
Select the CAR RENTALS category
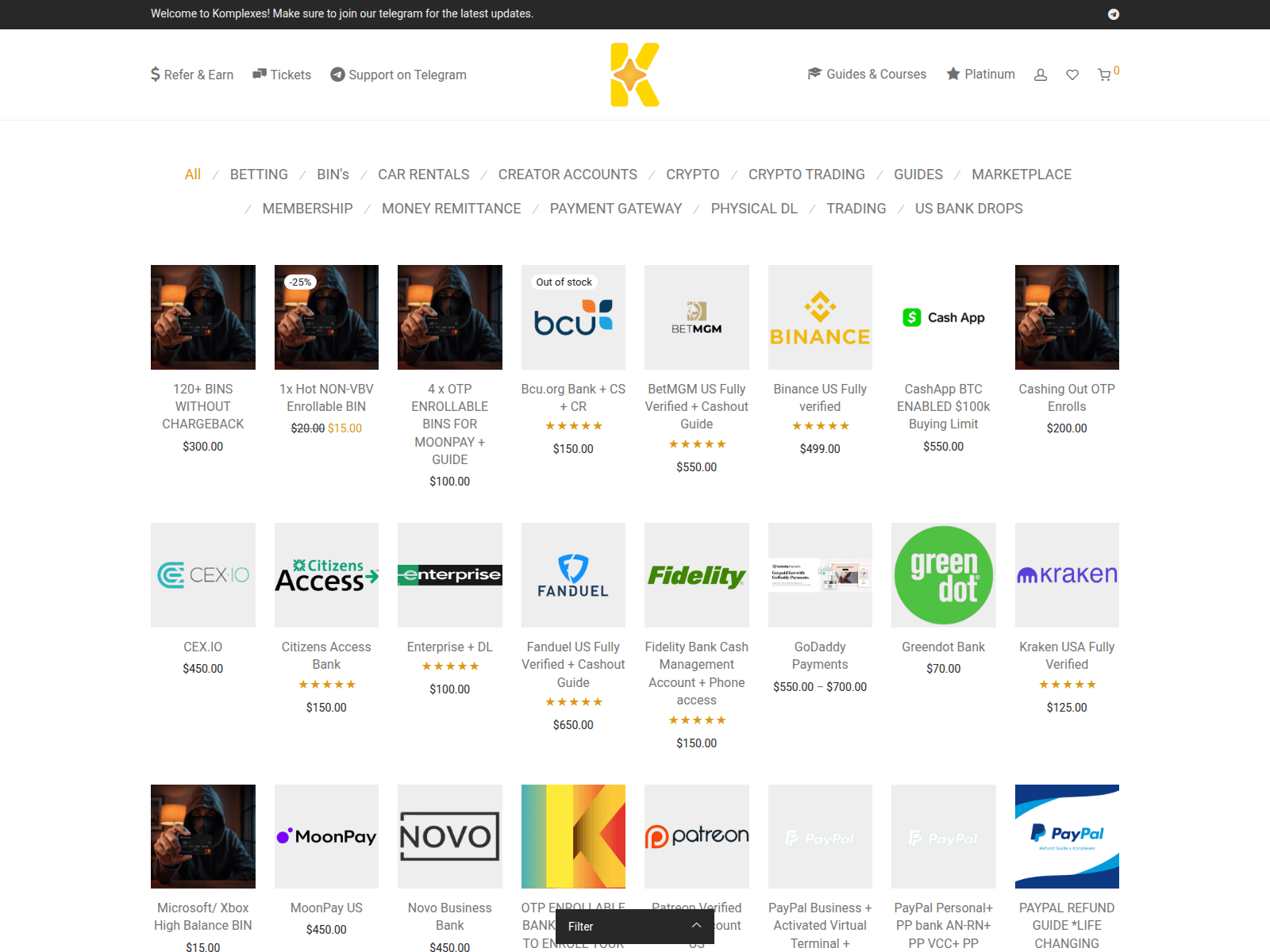point(424,175)
